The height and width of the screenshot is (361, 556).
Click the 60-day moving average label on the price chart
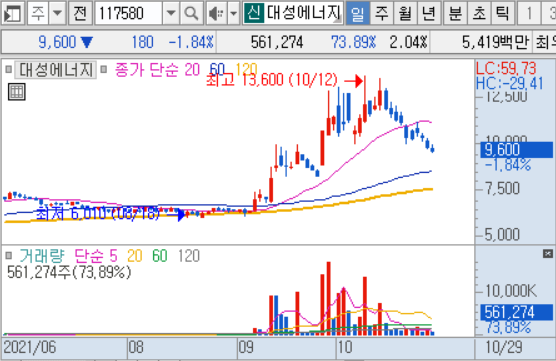click(x=217, y=69)
